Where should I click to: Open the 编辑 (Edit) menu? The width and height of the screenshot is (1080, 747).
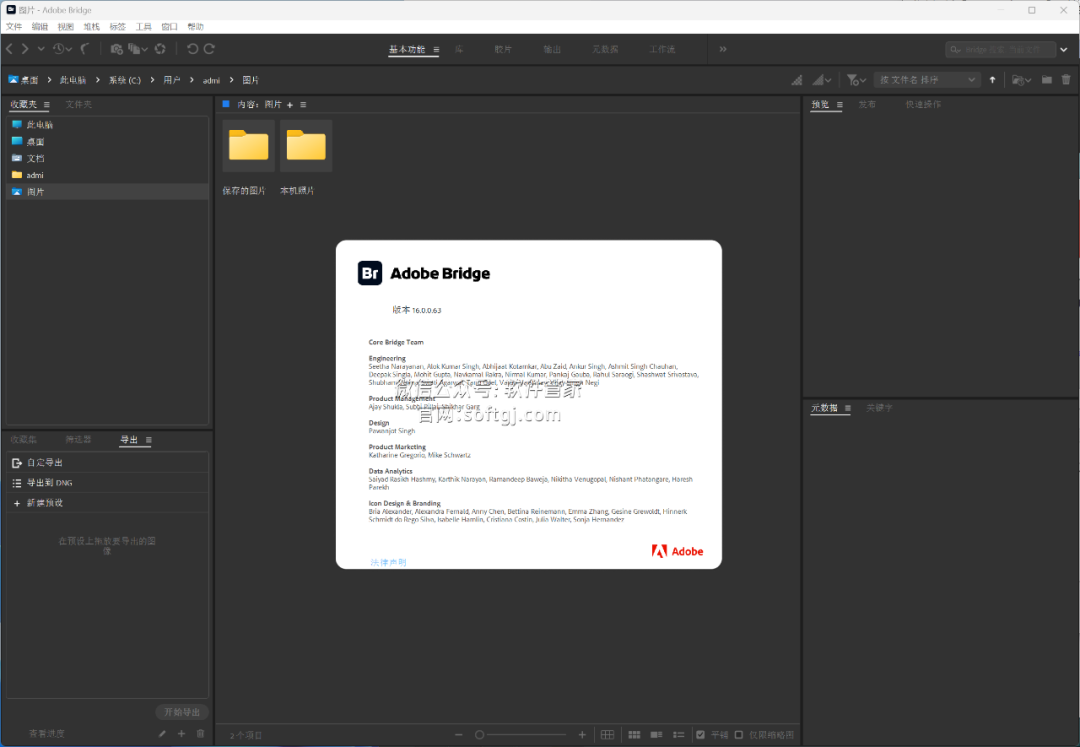click(39, 27)
